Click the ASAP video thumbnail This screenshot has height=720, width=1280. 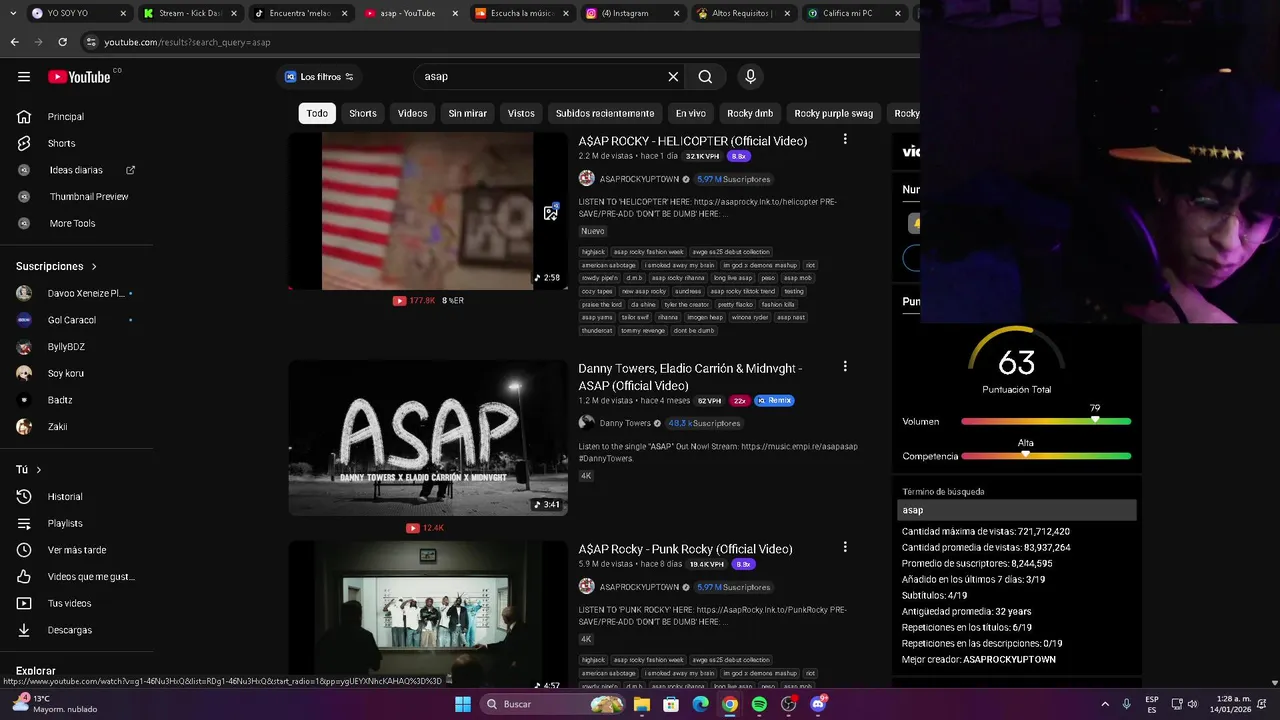428,438
